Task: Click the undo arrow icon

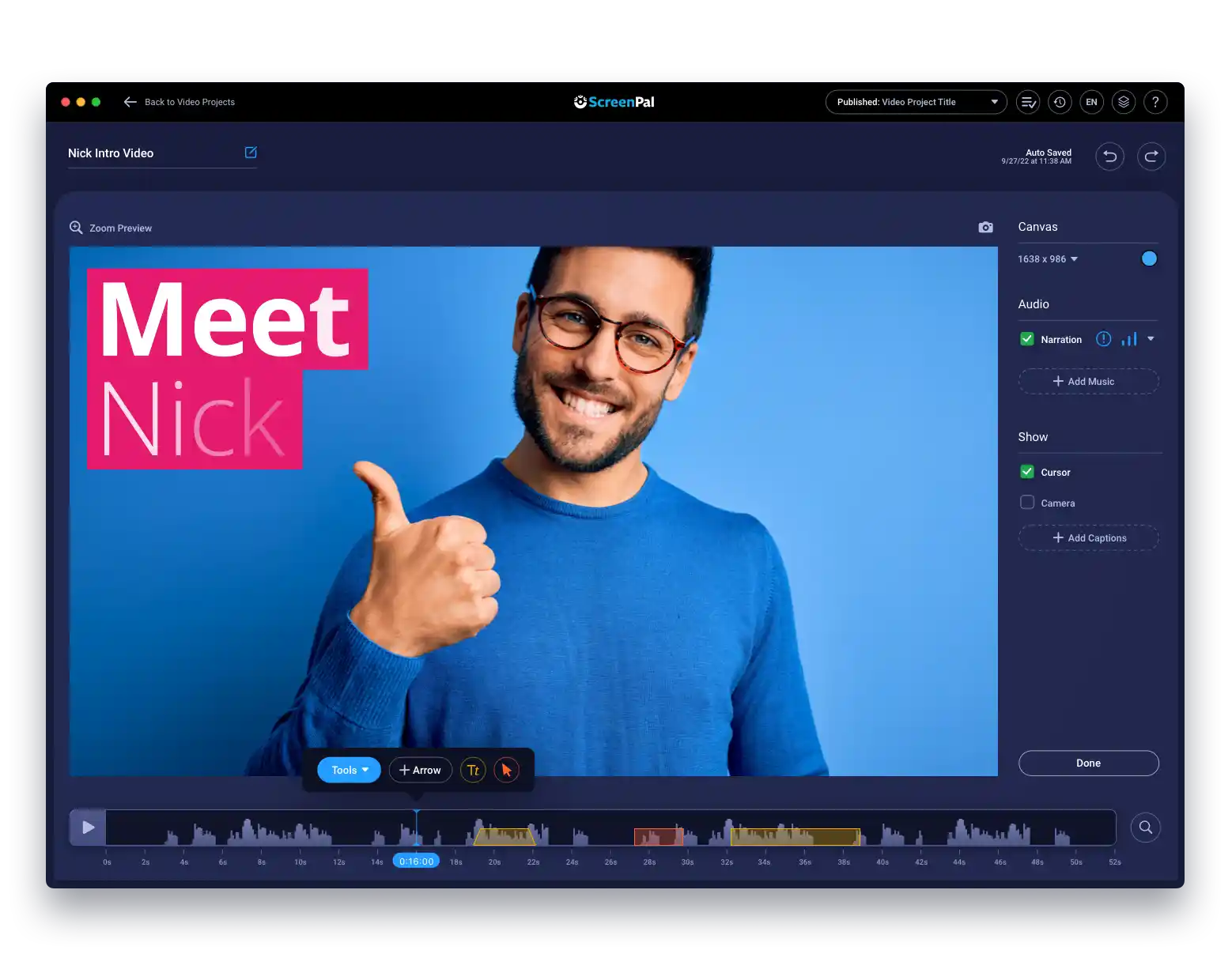Action: pyautogui.click(x=1109, y=156)
